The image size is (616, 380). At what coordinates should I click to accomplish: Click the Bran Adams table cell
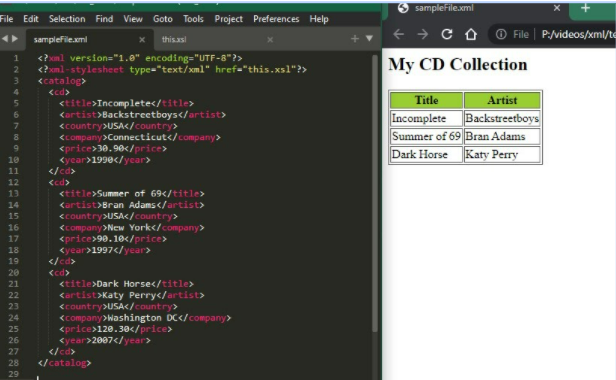click(x=502, y=136)
